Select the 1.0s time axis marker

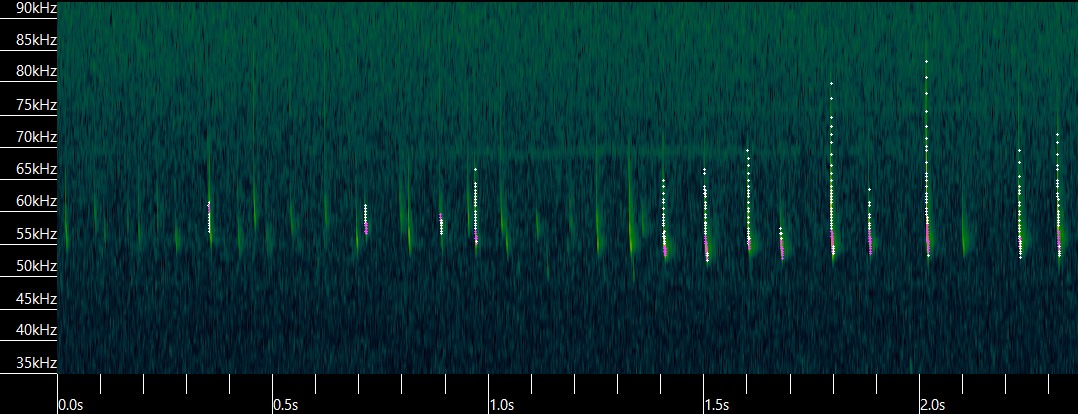pos(501,404)
